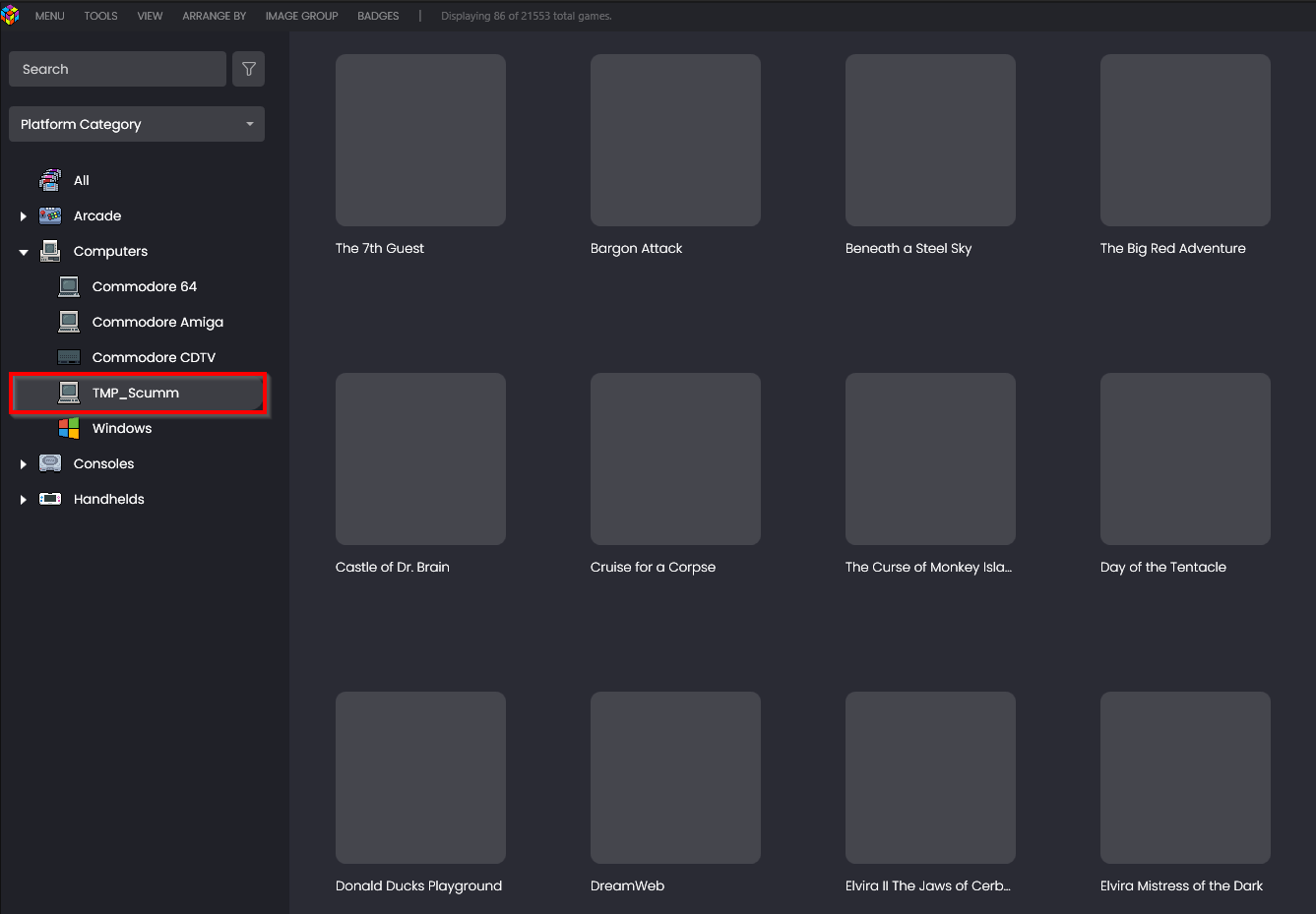Open the ARRANGE BY menu

click(214, 16)
